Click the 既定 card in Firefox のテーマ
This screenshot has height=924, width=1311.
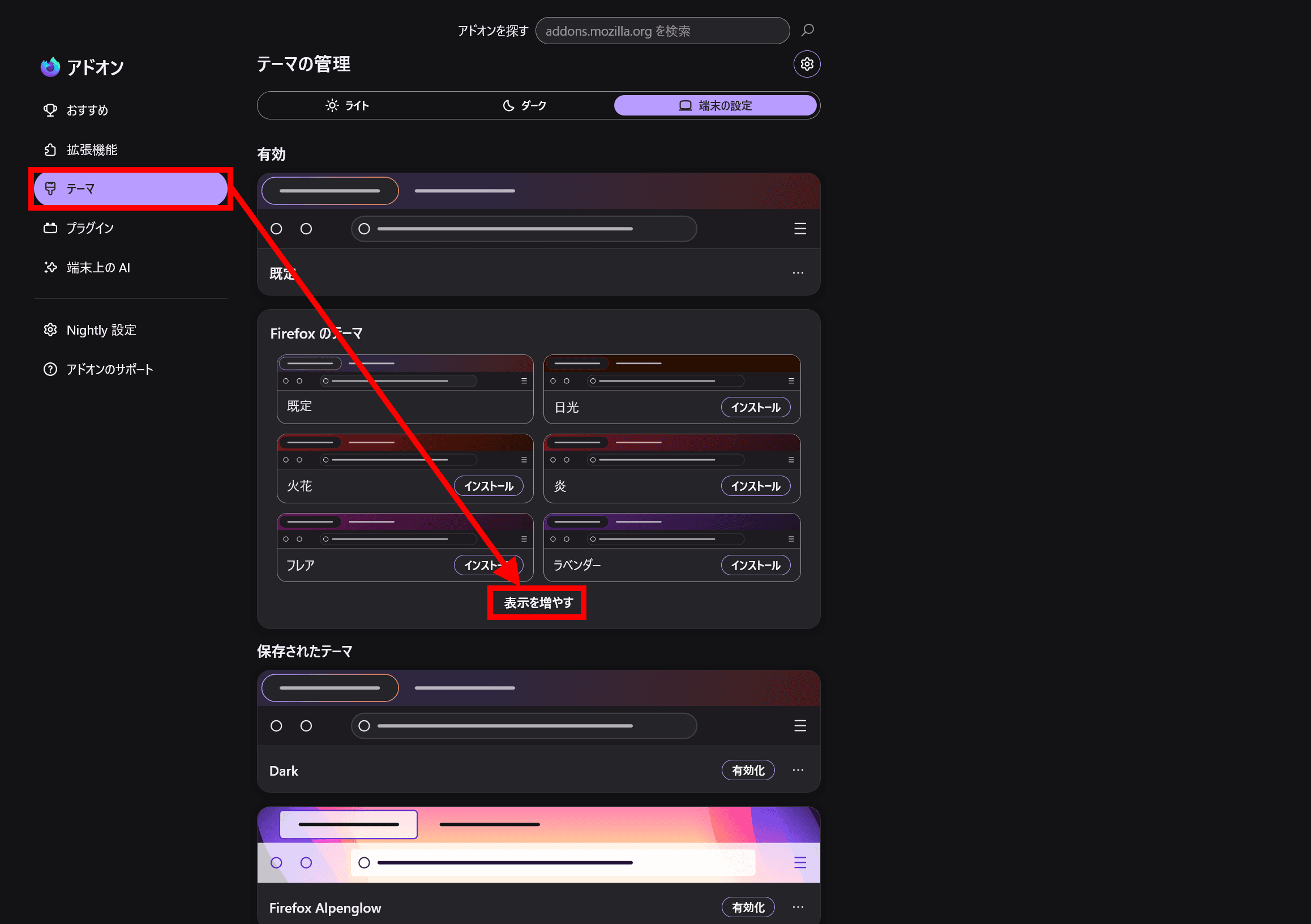405,389
